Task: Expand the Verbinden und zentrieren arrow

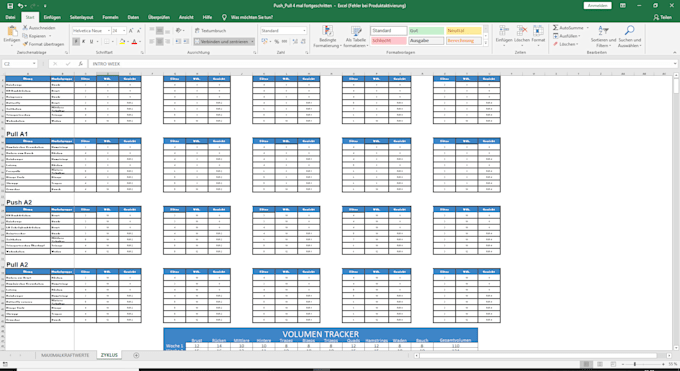Action: point(252,42)
